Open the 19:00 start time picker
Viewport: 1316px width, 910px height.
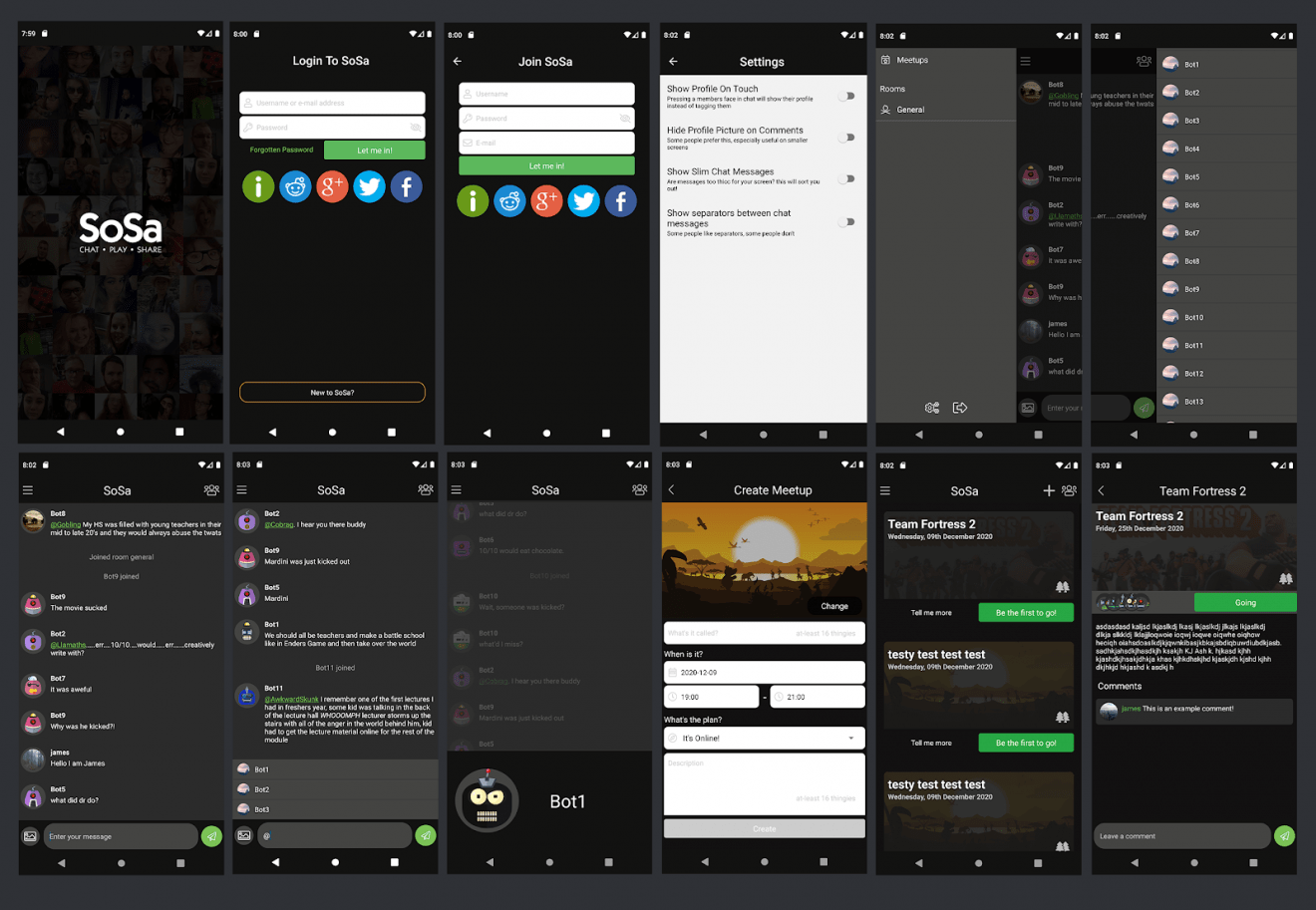click(712, 697)
